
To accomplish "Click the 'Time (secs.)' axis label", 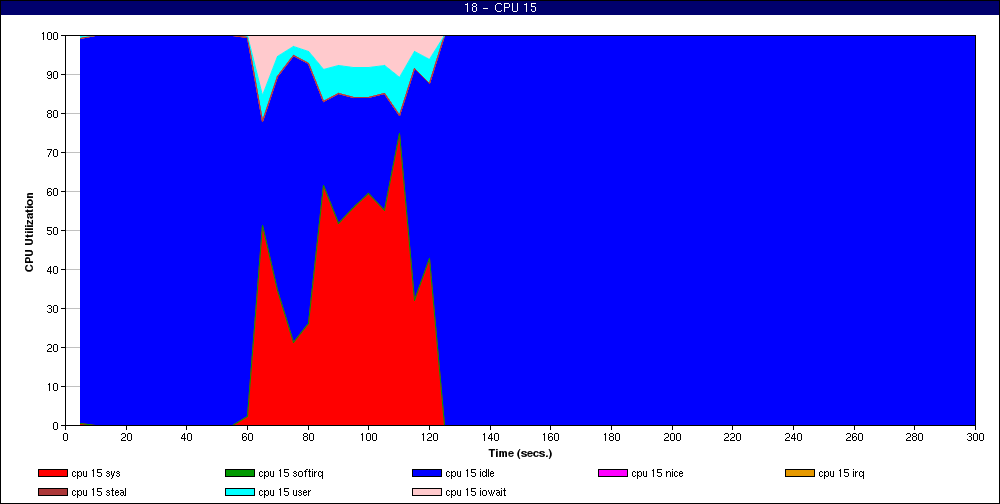I will click(x=520, y=454).
